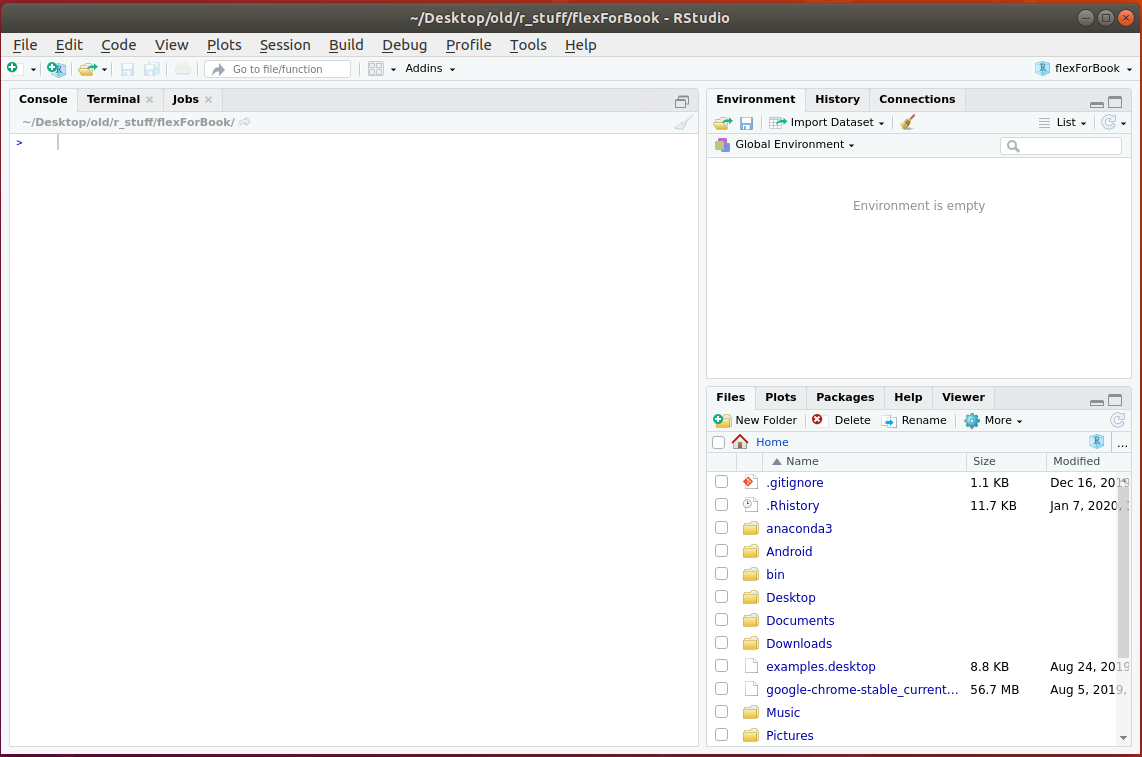The height and width of the screenshot is (757, 1142).
Task: Minimize the Files pane
Action: pos(1096,401)
